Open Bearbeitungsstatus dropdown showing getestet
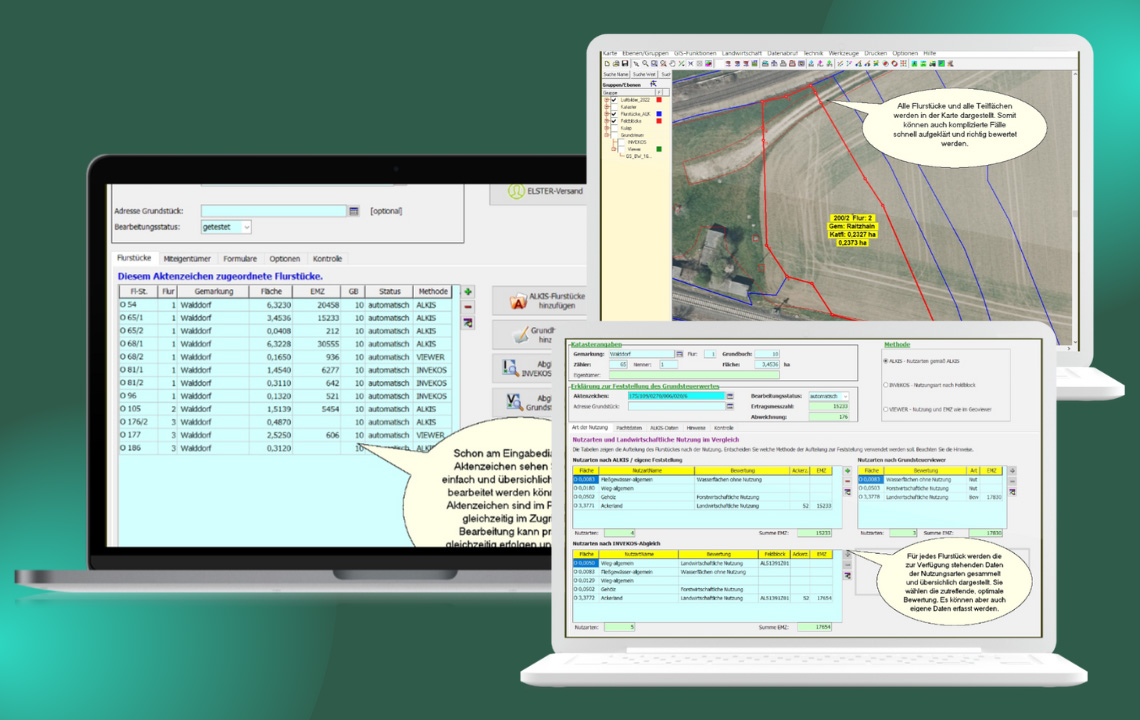Viewport: 1140px width, 720px height. (x=226, y=227)
